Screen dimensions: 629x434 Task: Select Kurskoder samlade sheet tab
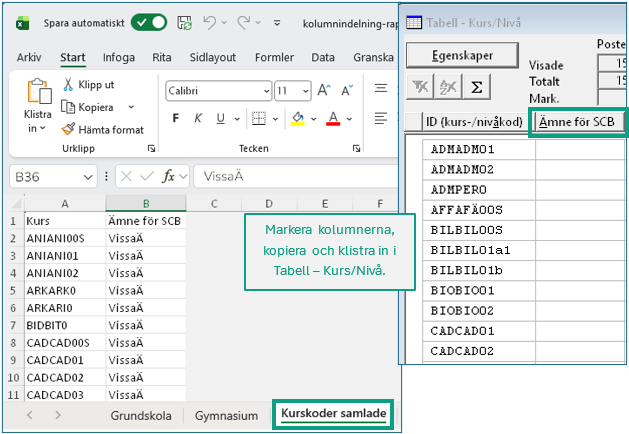click(x=334, y=414)
